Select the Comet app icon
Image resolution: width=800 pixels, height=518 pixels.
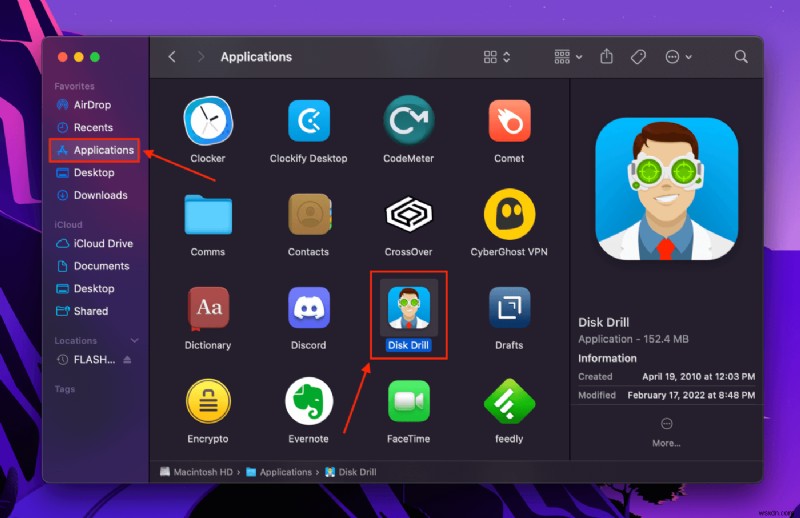[x=509, y=121]
